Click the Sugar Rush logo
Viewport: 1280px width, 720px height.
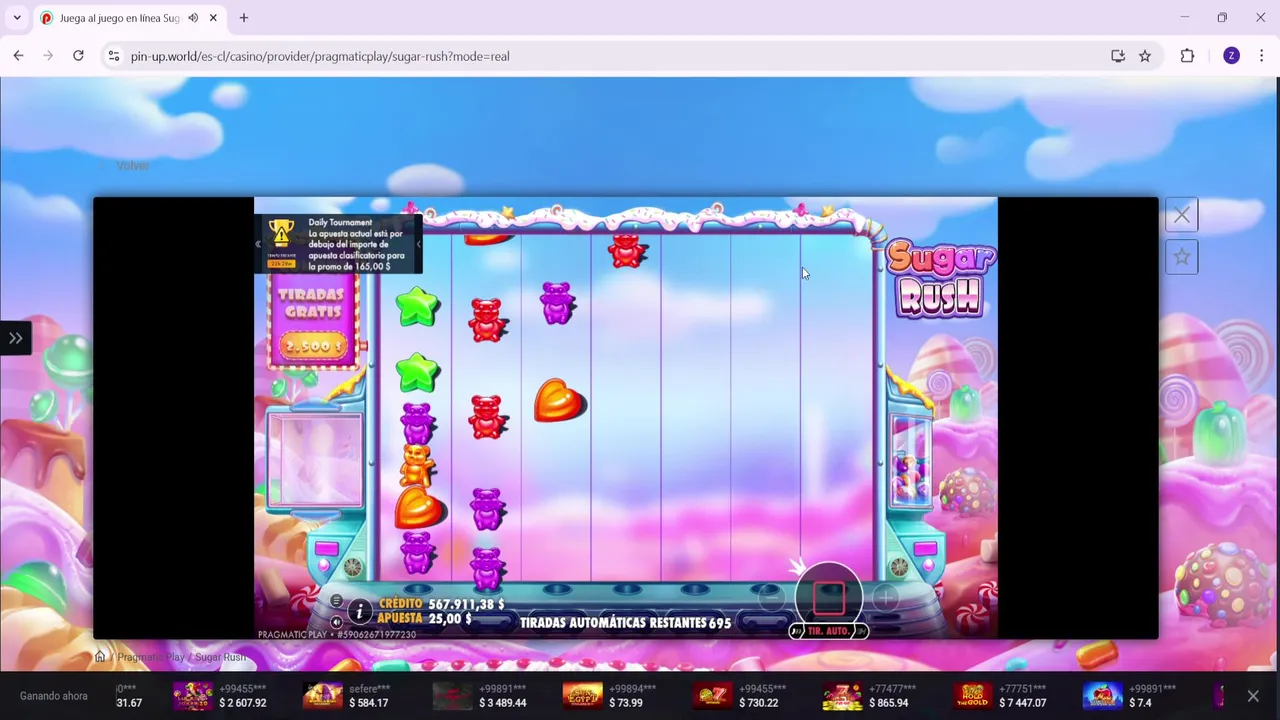click(940, 279)
